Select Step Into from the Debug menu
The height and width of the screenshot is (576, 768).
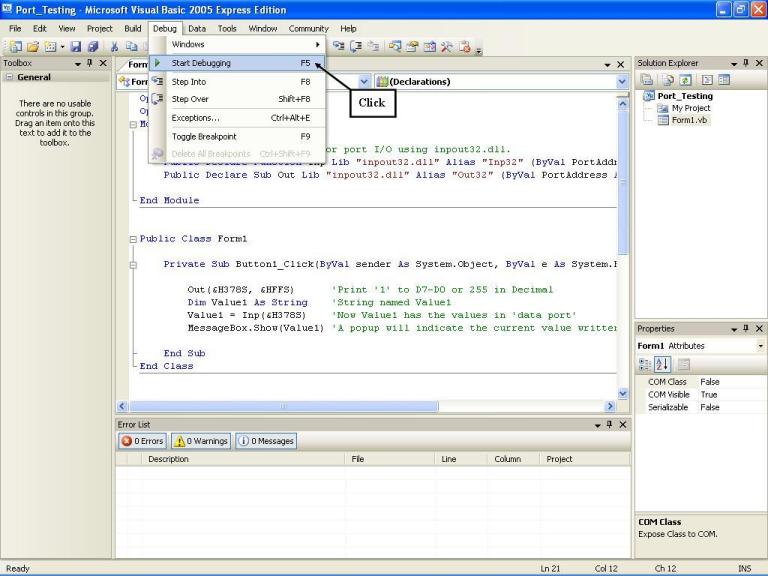pos(237,82)
